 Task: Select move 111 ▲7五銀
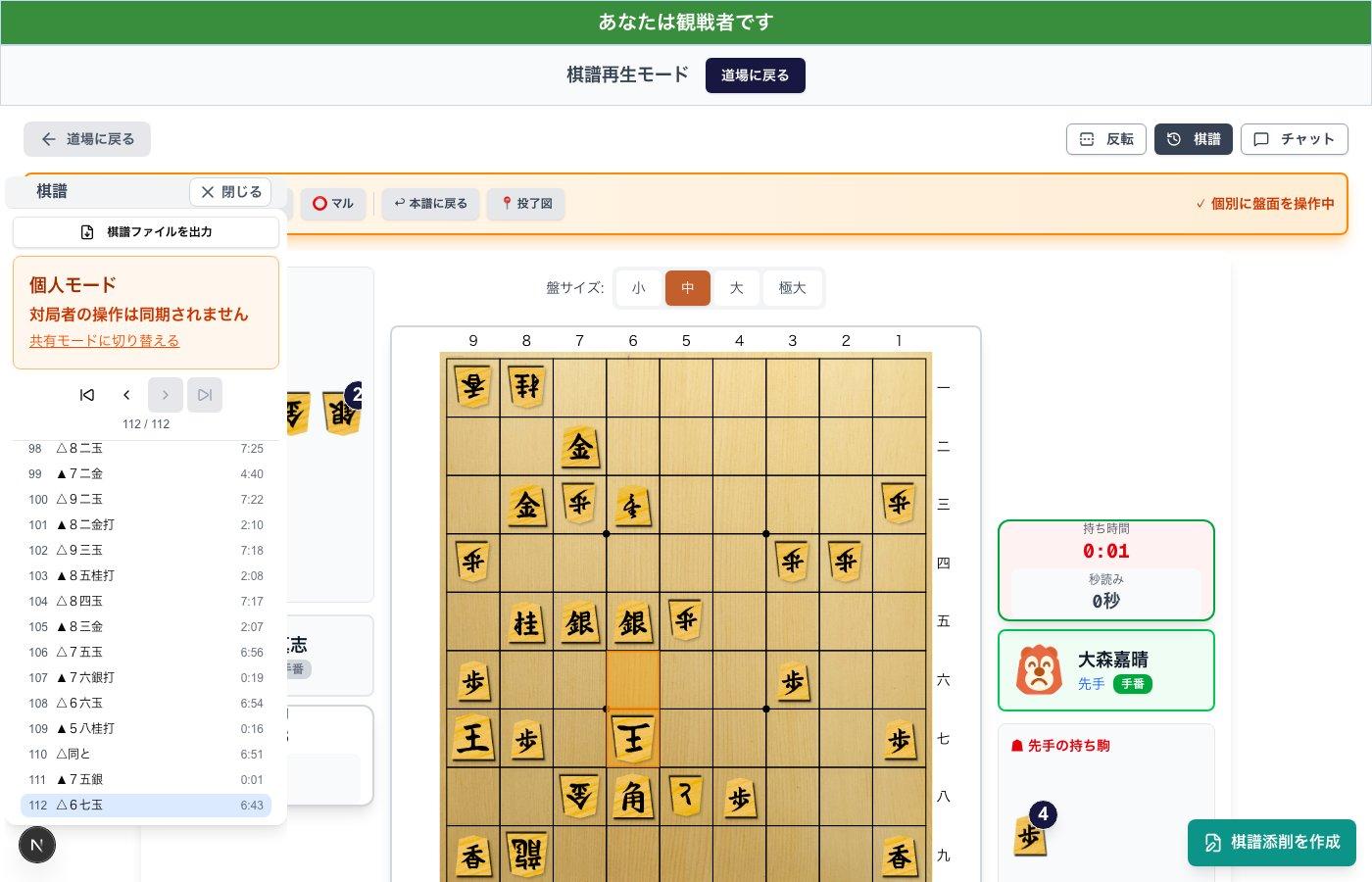point(146,780)
